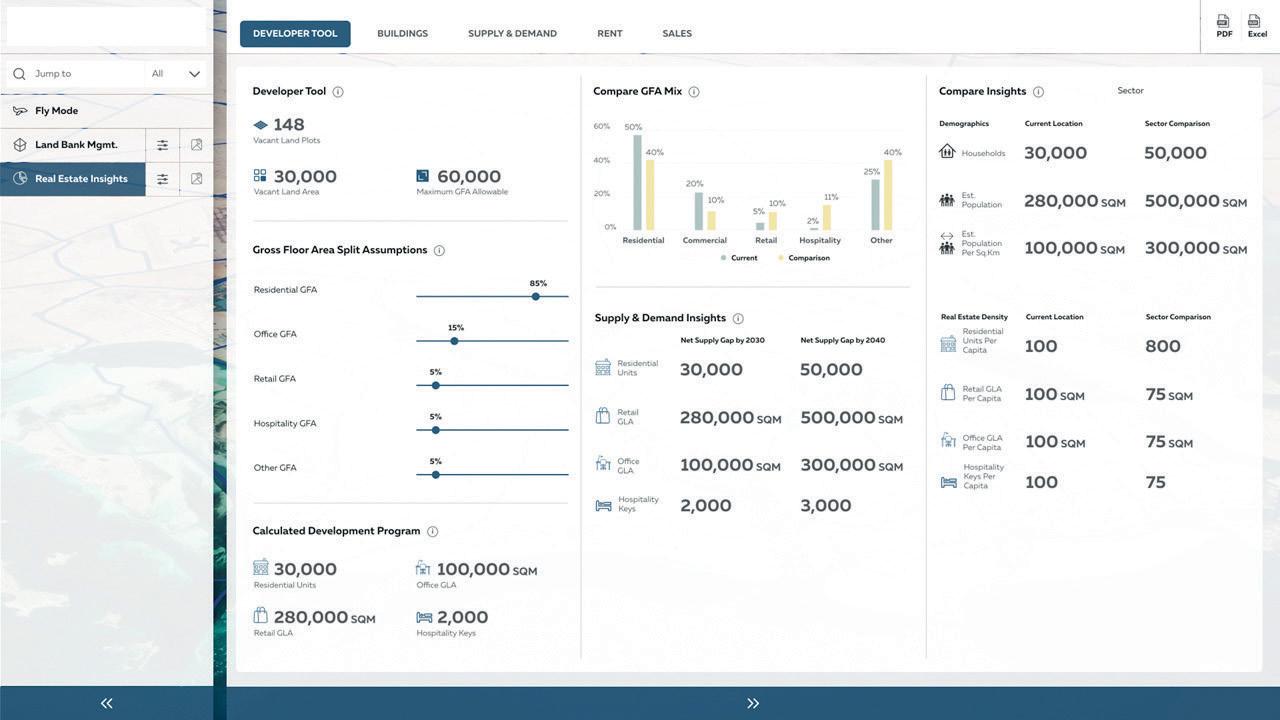Open the All filter dropdown

coord(176,74)
